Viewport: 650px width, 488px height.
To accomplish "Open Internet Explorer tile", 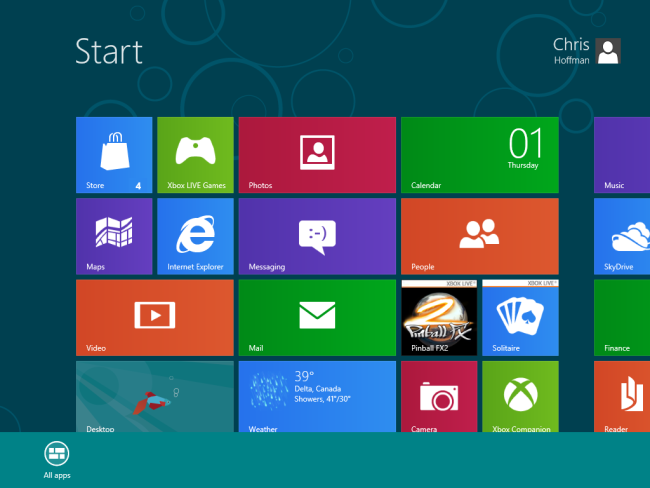I will coord(195,236).
